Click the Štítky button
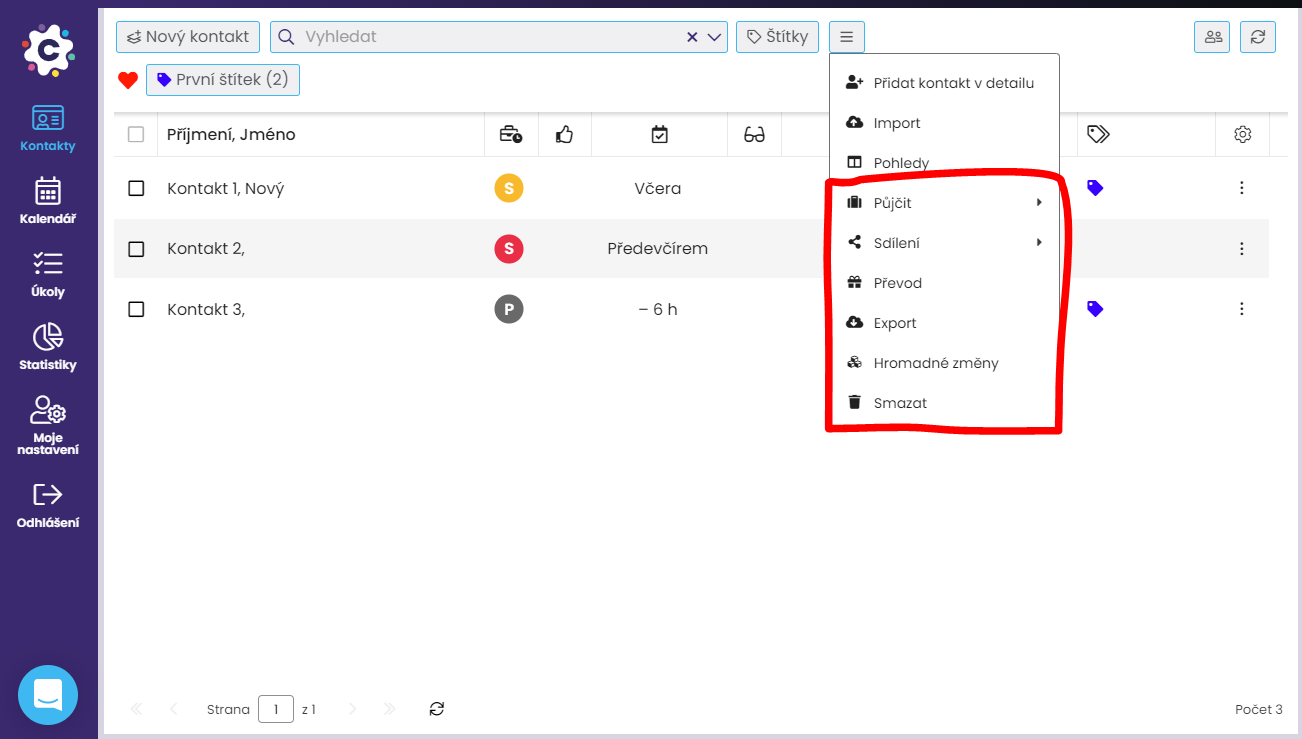Screen dimensions: 1302x739 coord(777,37)
